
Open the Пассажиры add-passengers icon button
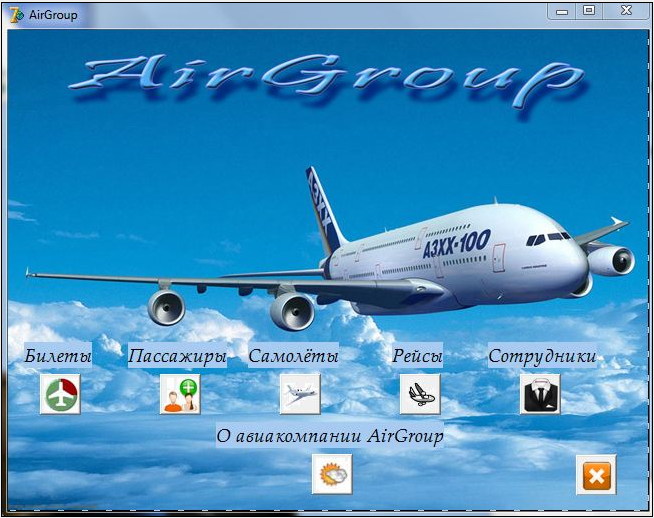click(180, 394)
